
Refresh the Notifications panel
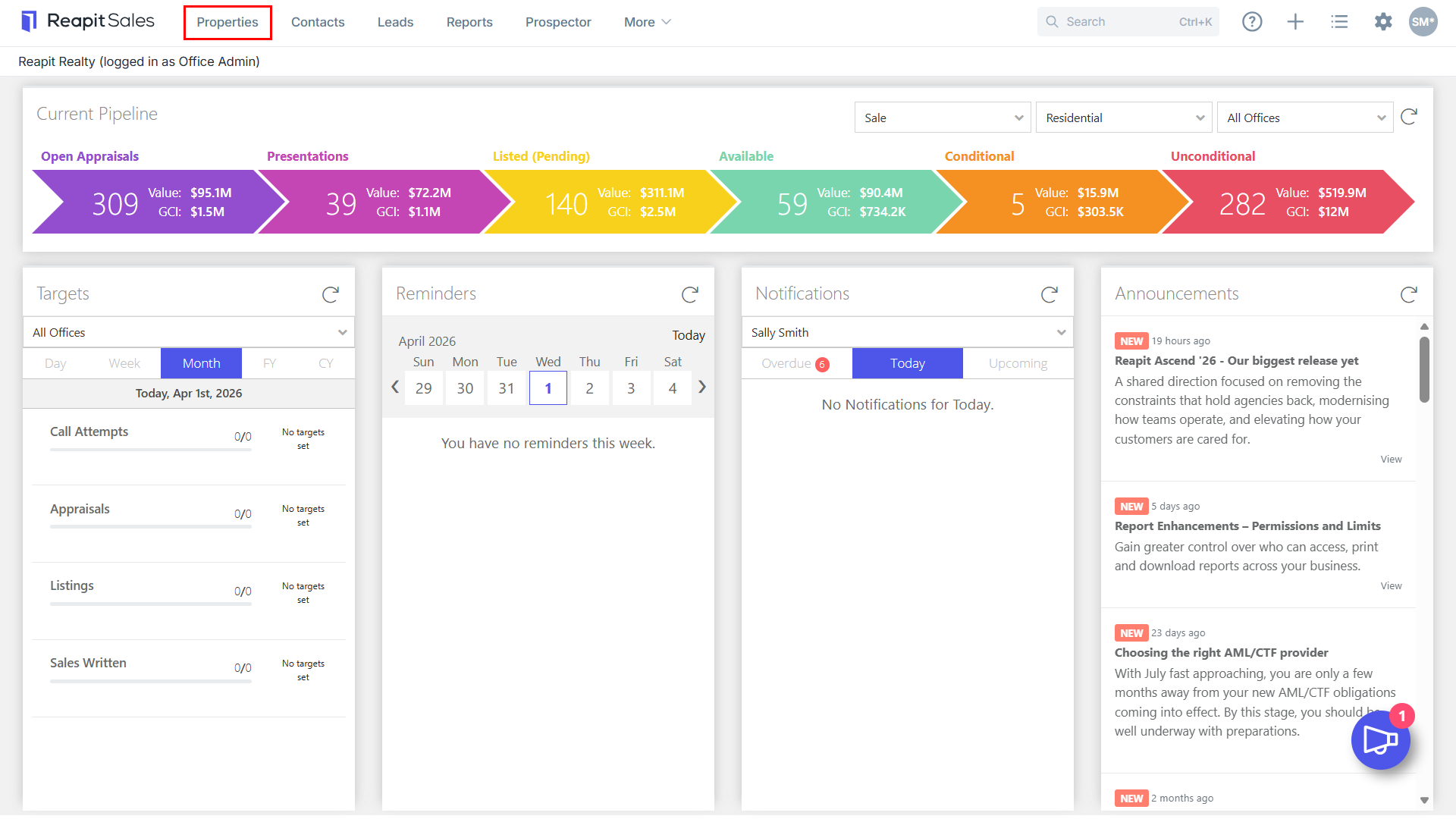[1050, 294]
